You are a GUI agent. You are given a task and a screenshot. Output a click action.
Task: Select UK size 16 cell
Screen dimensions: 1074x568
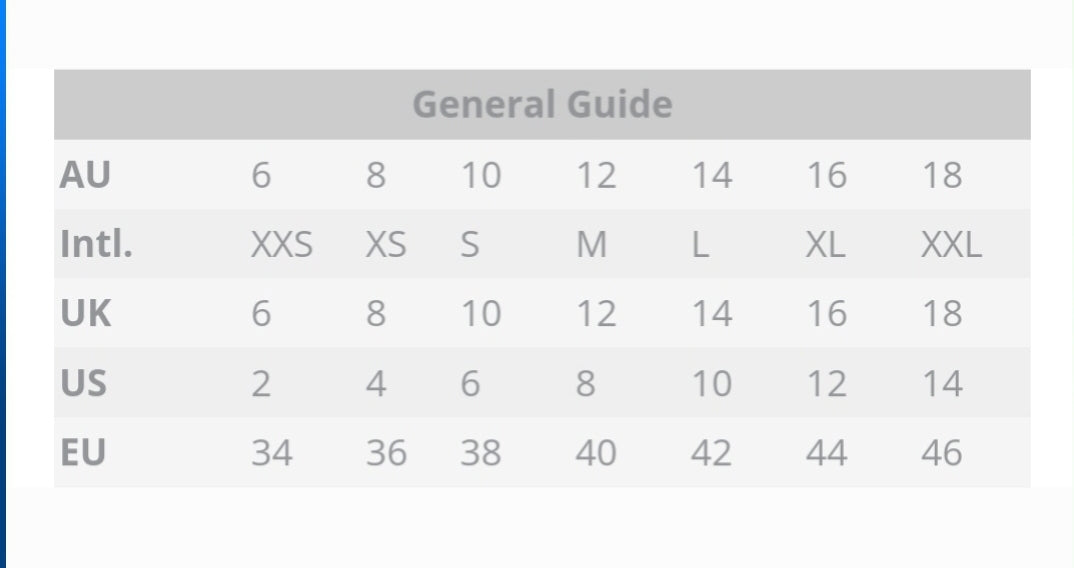[x=826, y=314]
